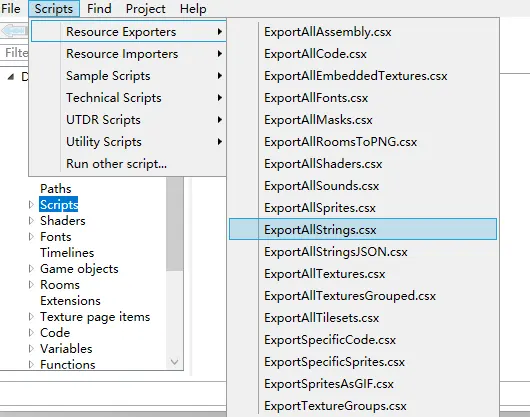The image size is (530, 417).
Task: Focus the Filter input field
Action: point(14,53)
